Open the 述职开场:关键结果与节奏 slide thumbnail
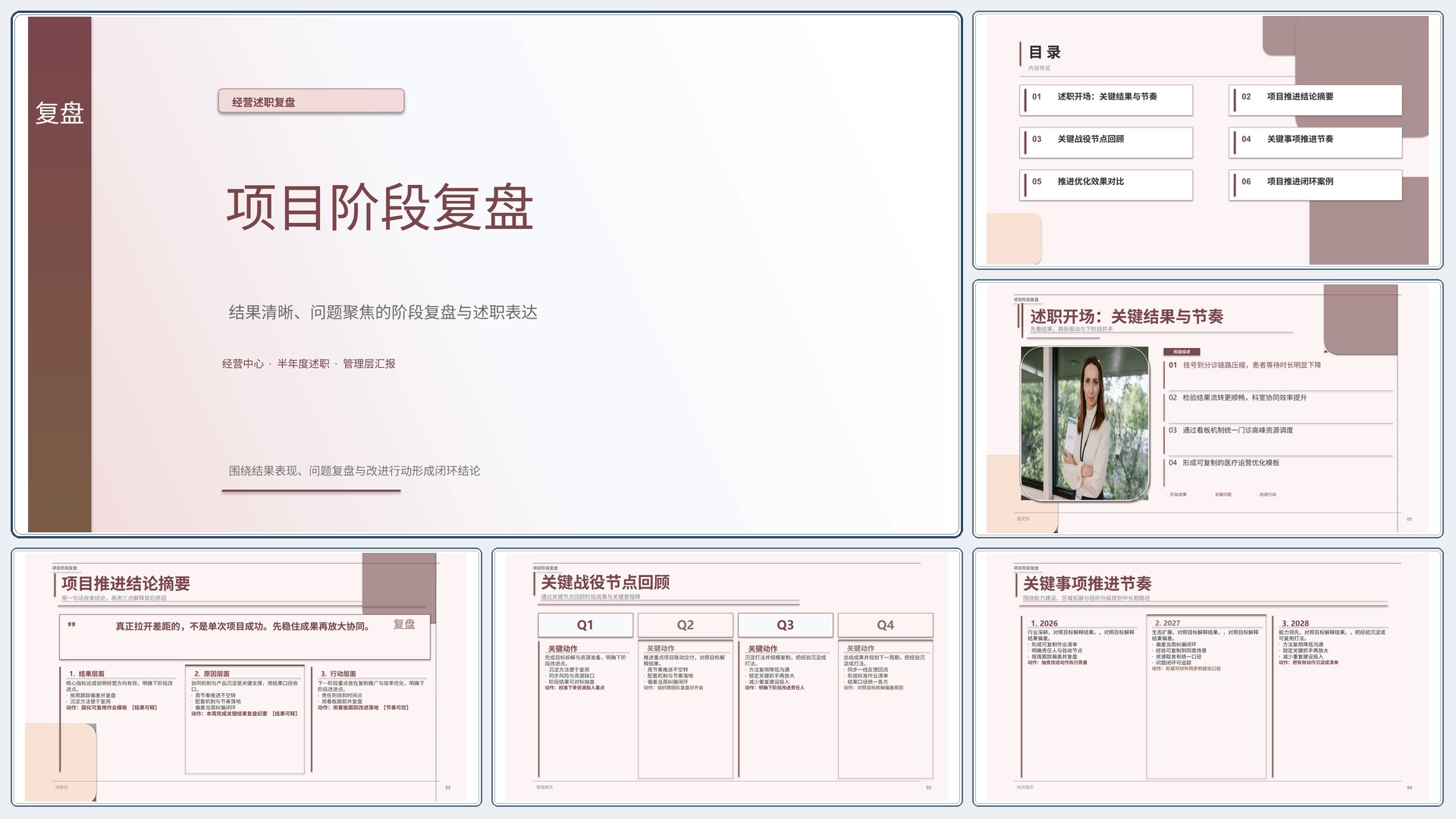 click(1207, 409)
